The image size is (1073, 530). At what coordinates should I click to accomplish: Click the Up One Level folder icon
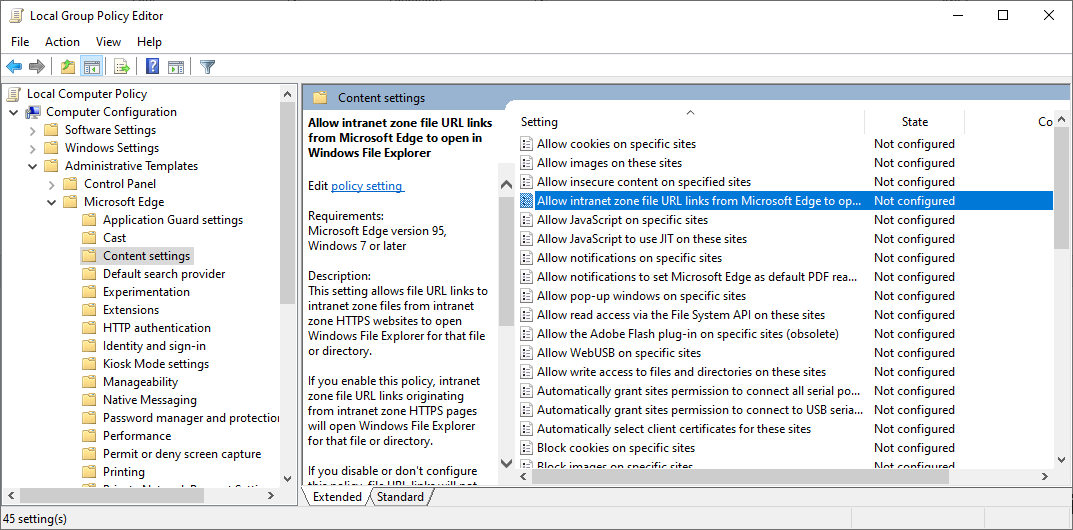[67, 67]
